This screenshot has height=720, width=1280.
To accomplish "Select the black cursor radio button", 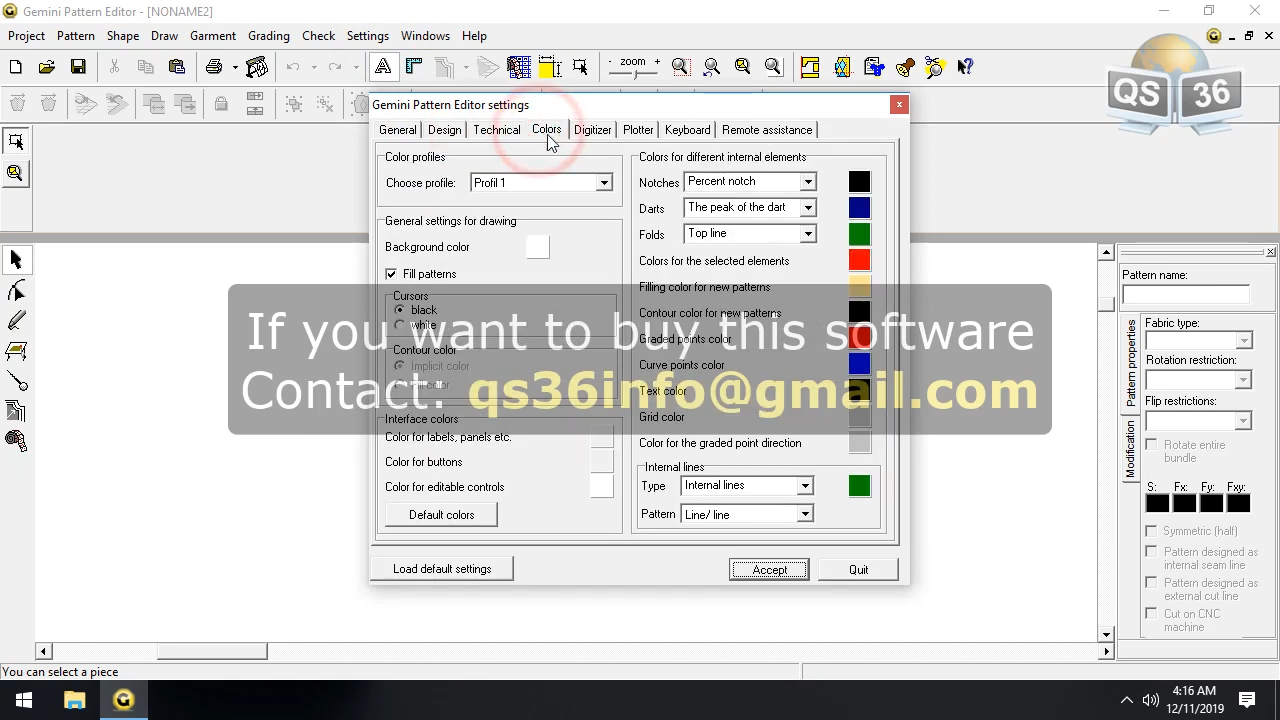I will coord(400,310).
